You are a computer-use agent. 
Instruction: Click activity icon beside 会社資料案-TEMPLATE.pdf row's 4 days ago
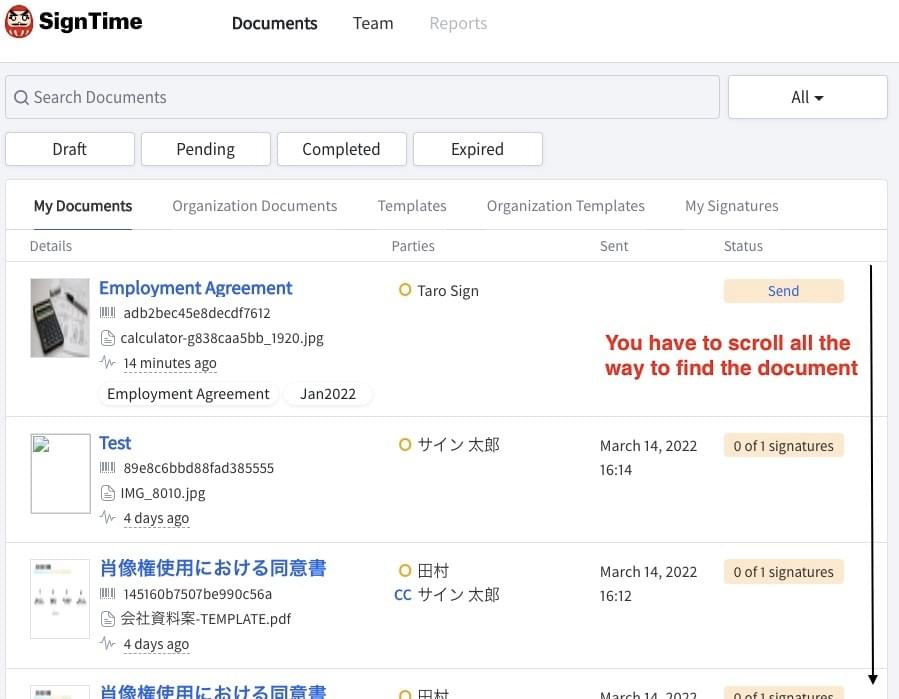click(107, 643)
